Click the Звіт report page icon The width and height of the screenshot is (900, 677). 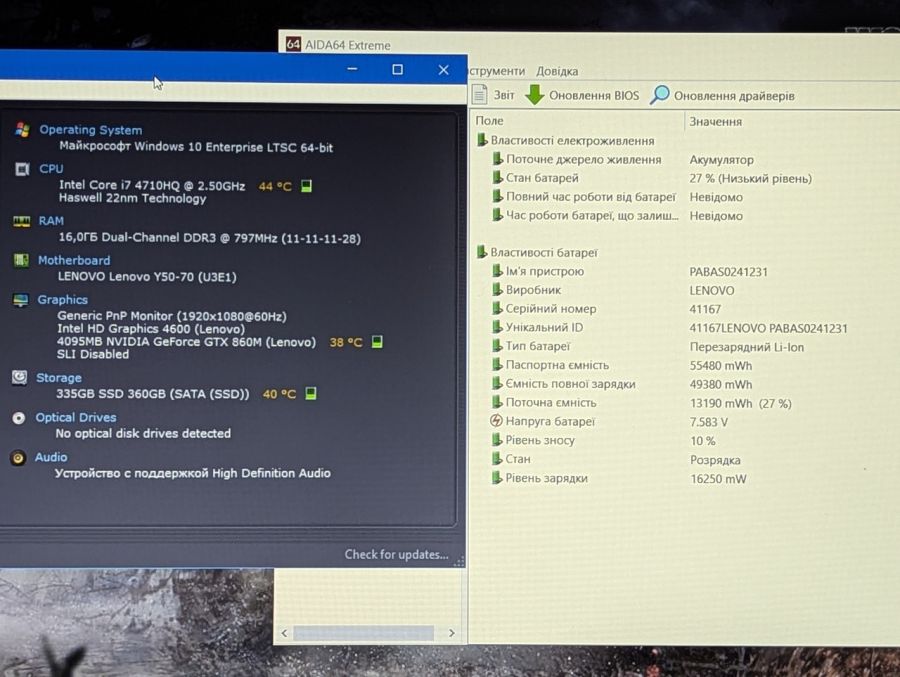(479, 94)
